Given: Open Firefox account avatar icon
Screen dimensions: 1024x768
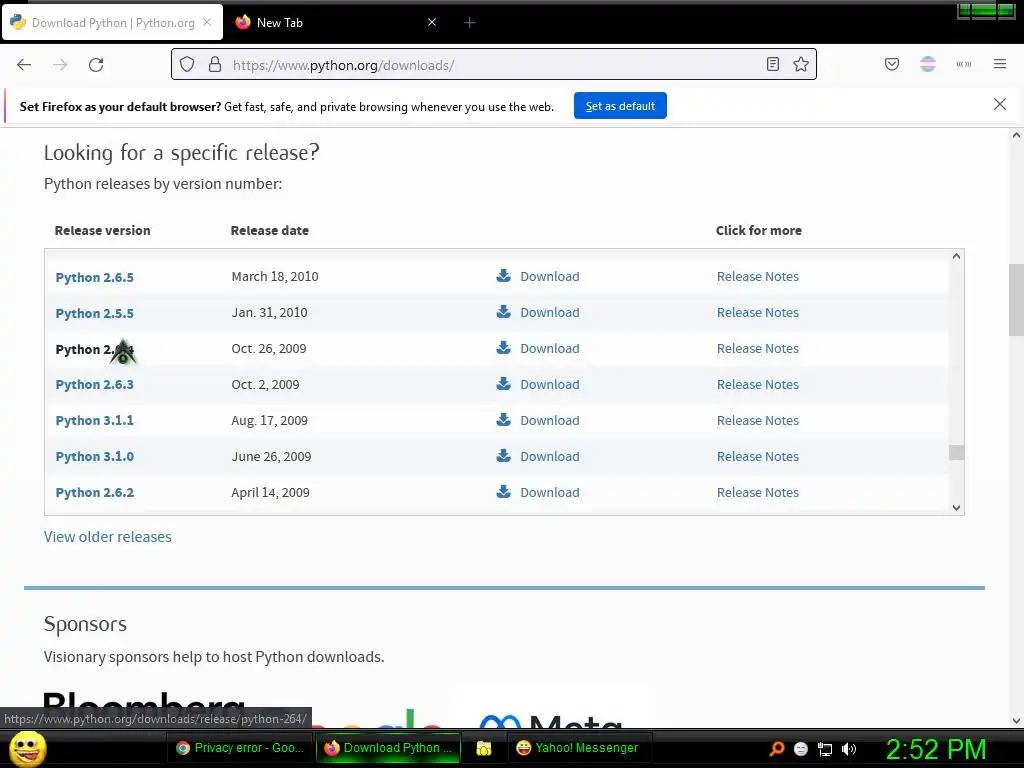Looking at the screenshot, I should coord(928,64).
